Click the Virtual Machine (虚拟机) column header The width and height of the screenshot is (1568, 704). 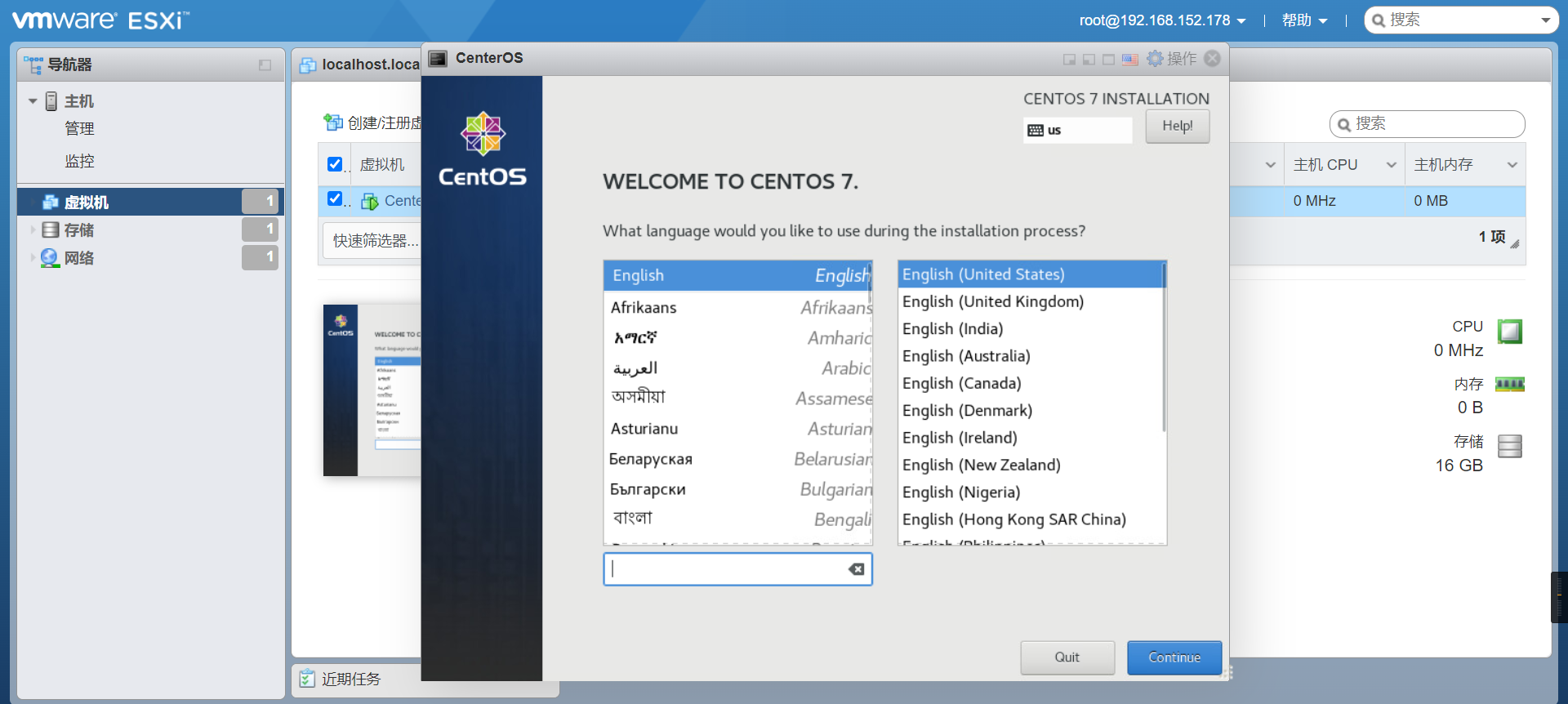point(382,165)
